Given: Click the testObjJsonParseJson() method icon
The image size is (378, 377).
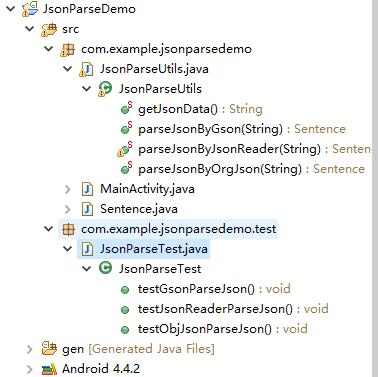Looking at the screenshot, I should (125, 330).
